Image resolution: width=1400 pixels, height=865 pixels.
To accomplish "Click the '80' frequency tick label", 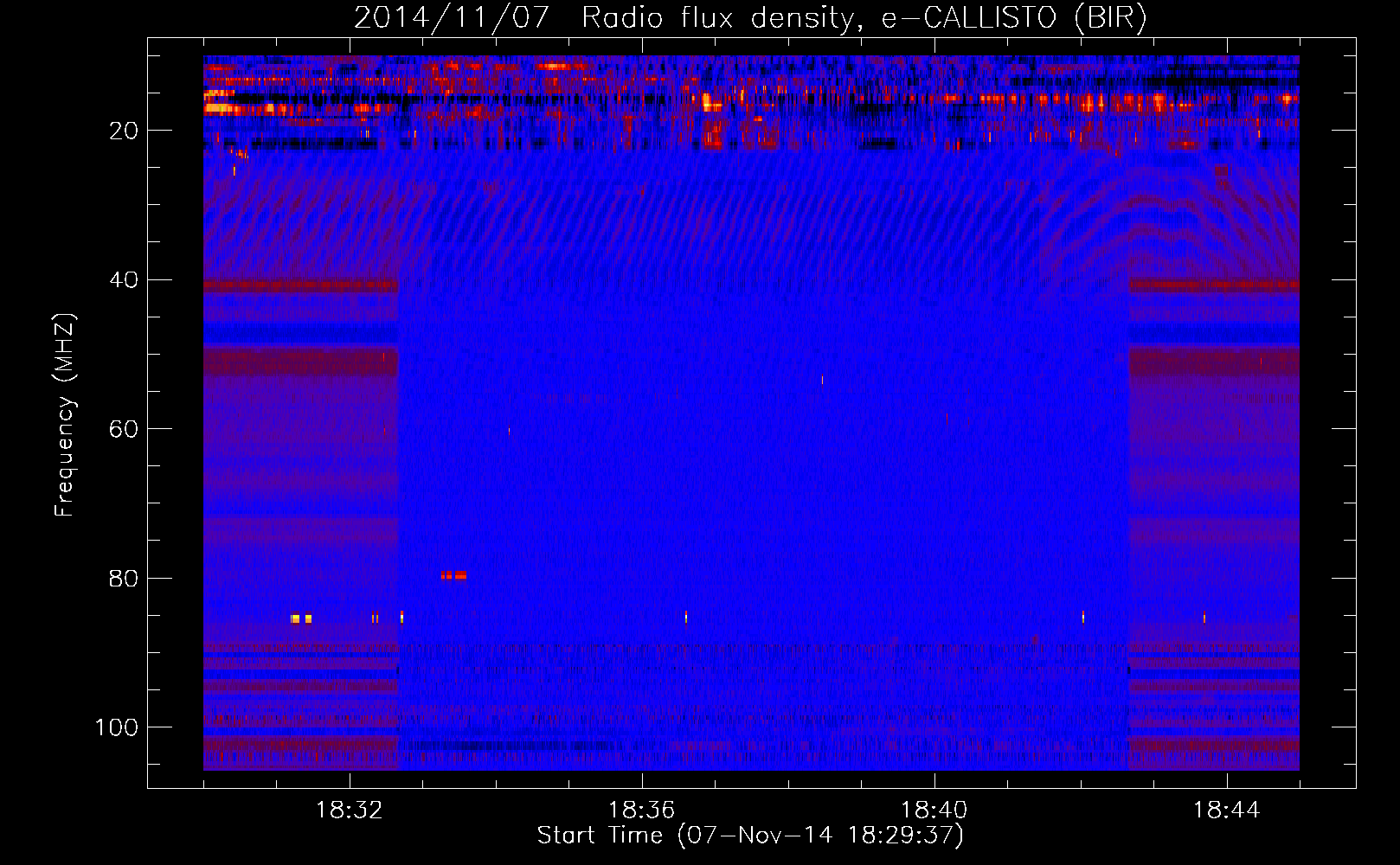I will [x=124, y=579].
